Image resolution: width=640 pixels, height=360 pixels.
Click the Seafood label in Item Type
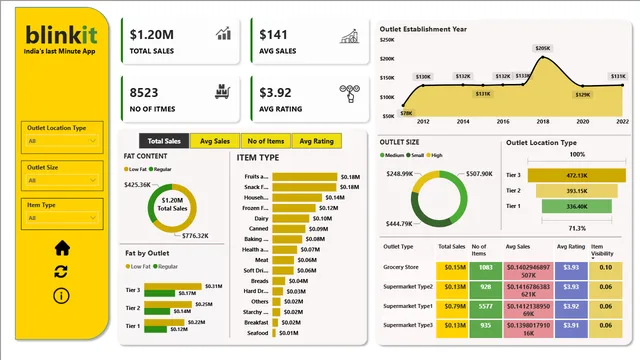257,333
